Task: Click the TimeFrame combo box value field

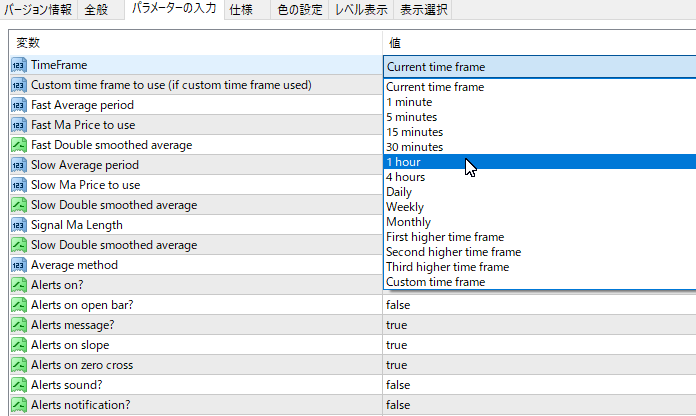Action: (538, 67)
